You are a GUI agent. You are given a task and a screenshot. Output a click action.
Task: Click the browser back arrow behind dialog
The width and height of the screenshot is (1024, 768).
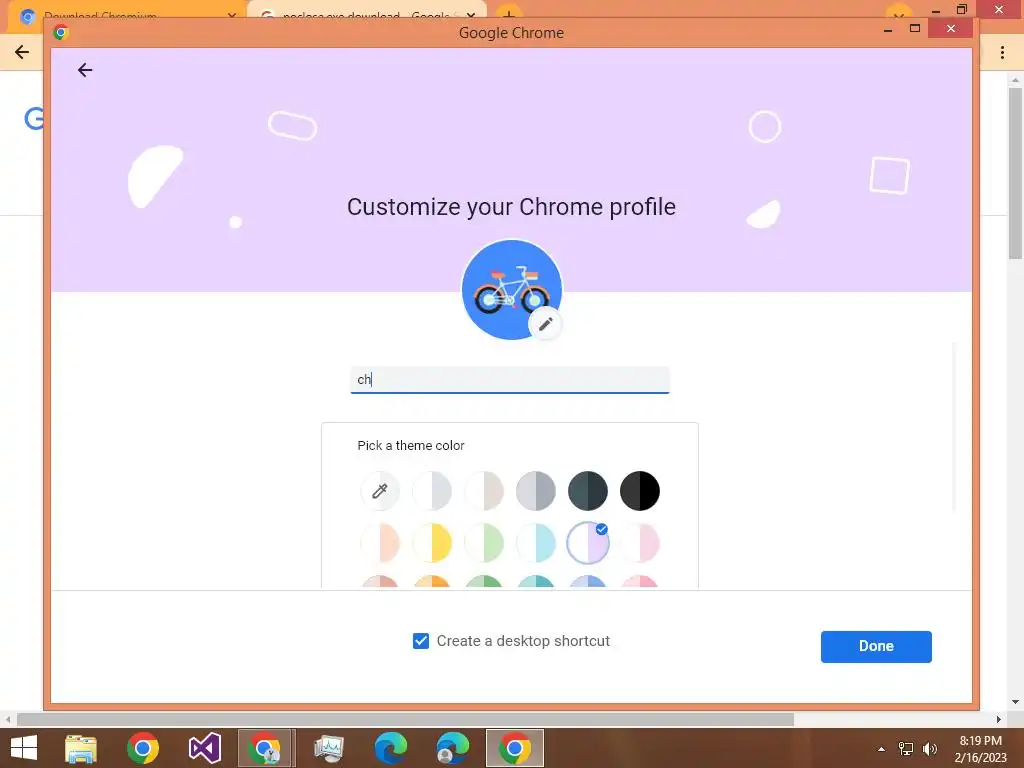click(22, 52)
